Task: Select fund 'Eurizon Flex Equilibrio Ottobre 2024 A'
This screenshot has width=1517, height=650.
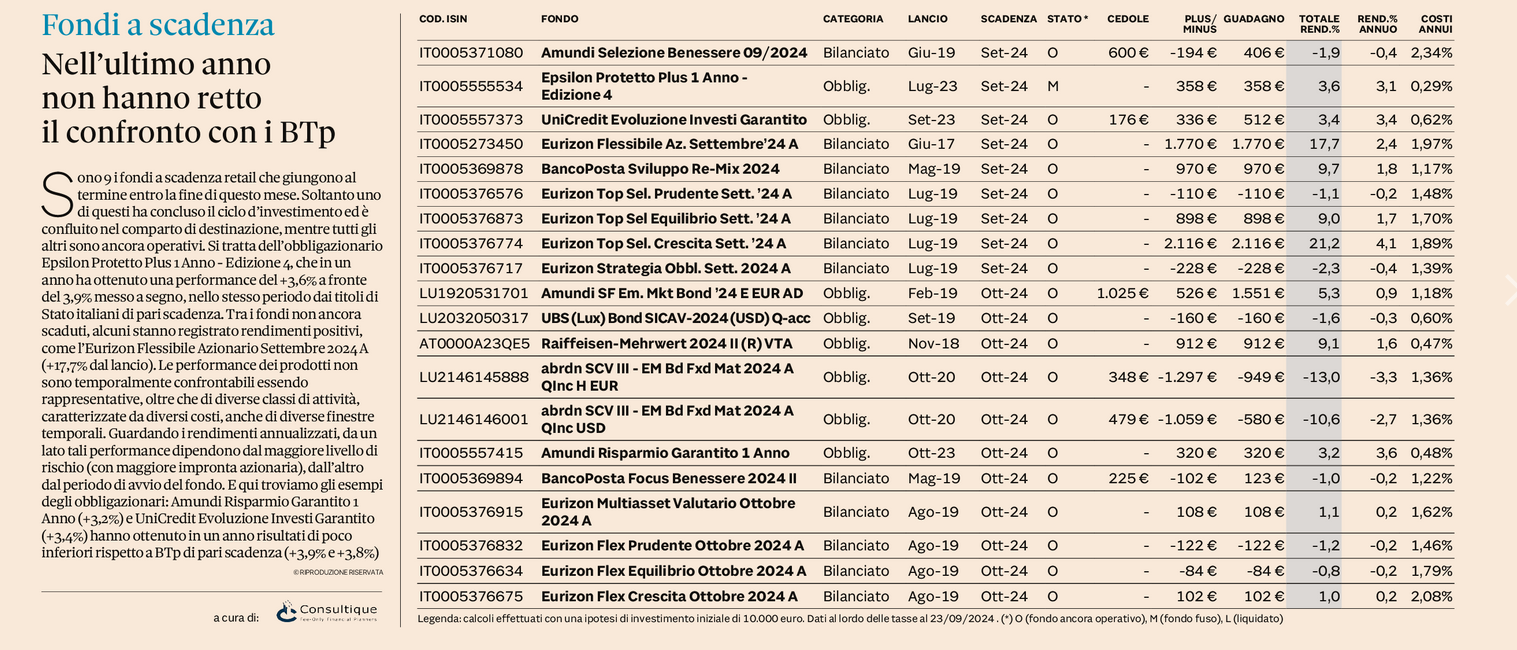Action: point(673,571)
